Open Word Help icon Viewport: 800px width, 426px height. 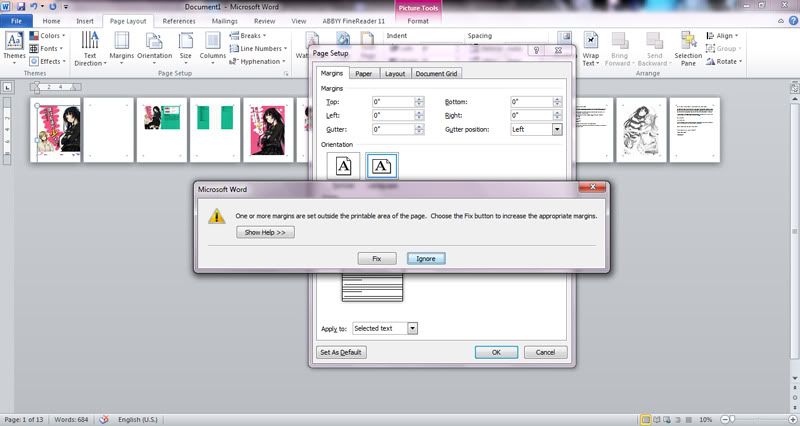(793, 21)
